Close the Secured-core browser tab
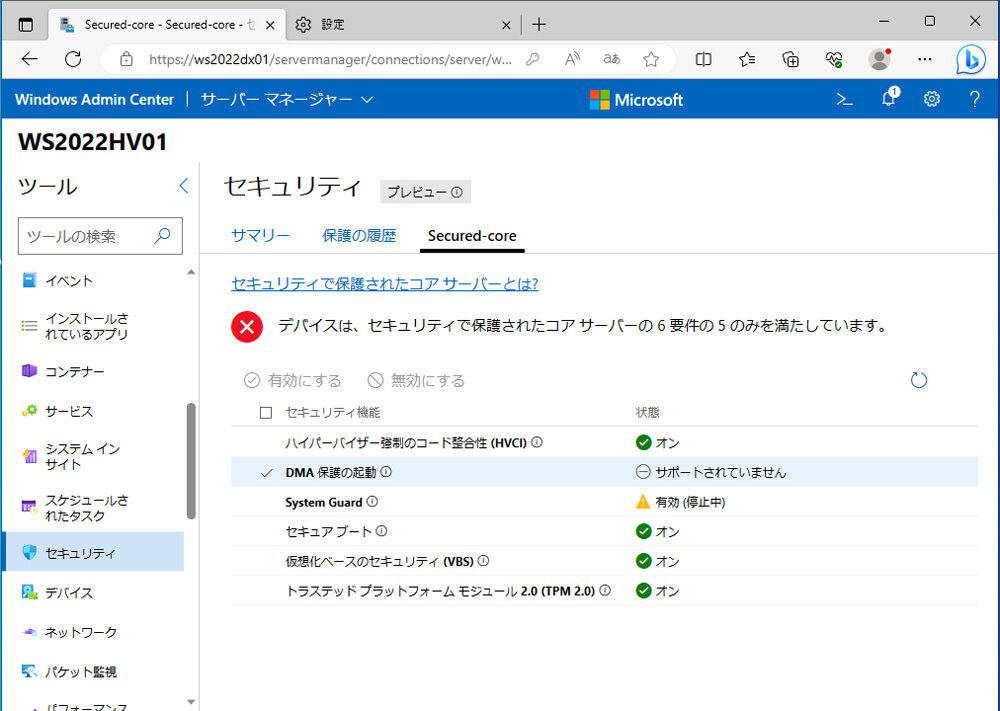Image resolution: width=1000 pixels, height=711 pixels. point(270,25)
